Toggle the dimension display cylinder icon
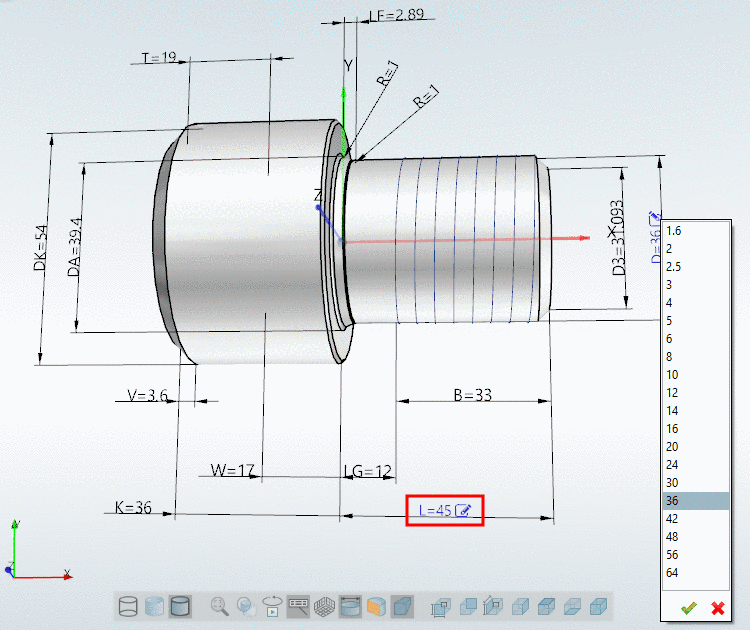Image resolution: width=750 pixels, height=630 pixels. click(350, 607)
